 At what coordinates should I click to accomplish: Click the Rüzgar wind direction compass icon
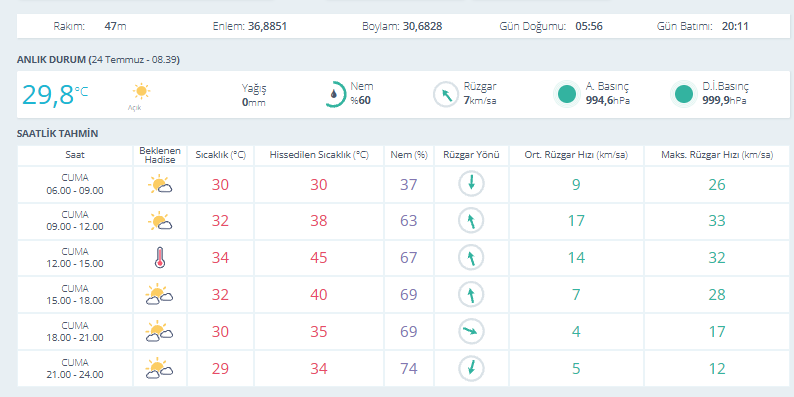coord(446,95)
